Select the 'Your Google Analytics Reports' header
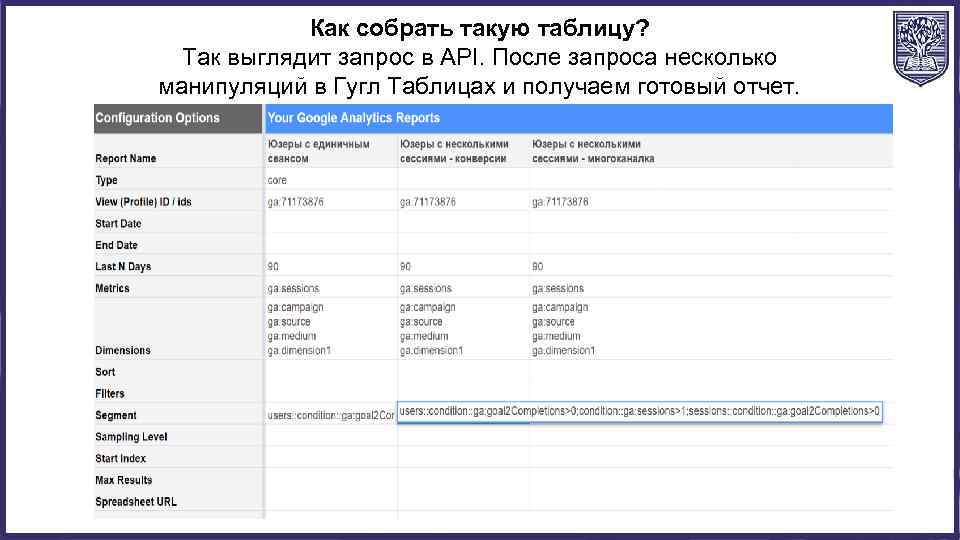This screenshot has width=960, height=540. click(578, 118)
